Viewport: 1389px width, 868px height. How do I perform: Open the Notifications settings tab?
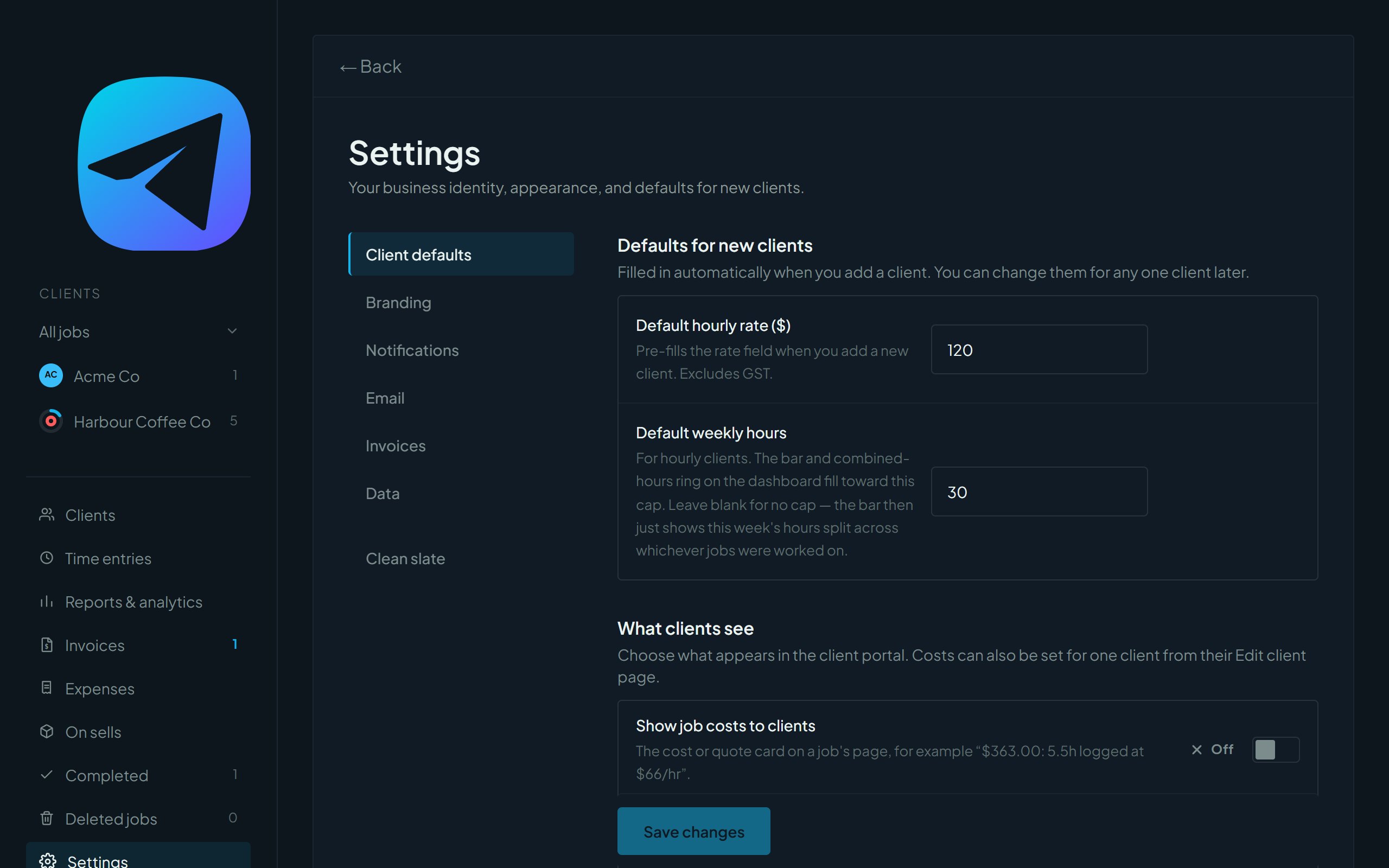(461, 349)
